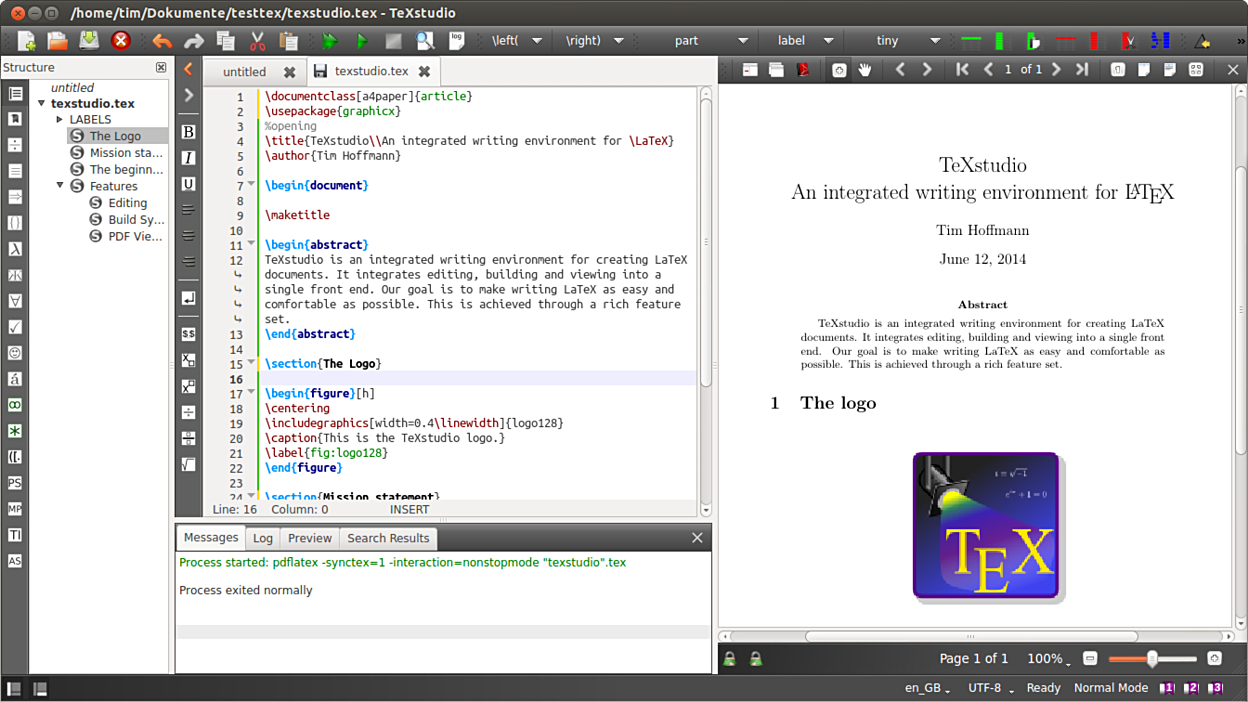The width and height of the screenshot is (1248, 702).
Task: Click the Compile single green arrow icon
Action: pos(362,41)
